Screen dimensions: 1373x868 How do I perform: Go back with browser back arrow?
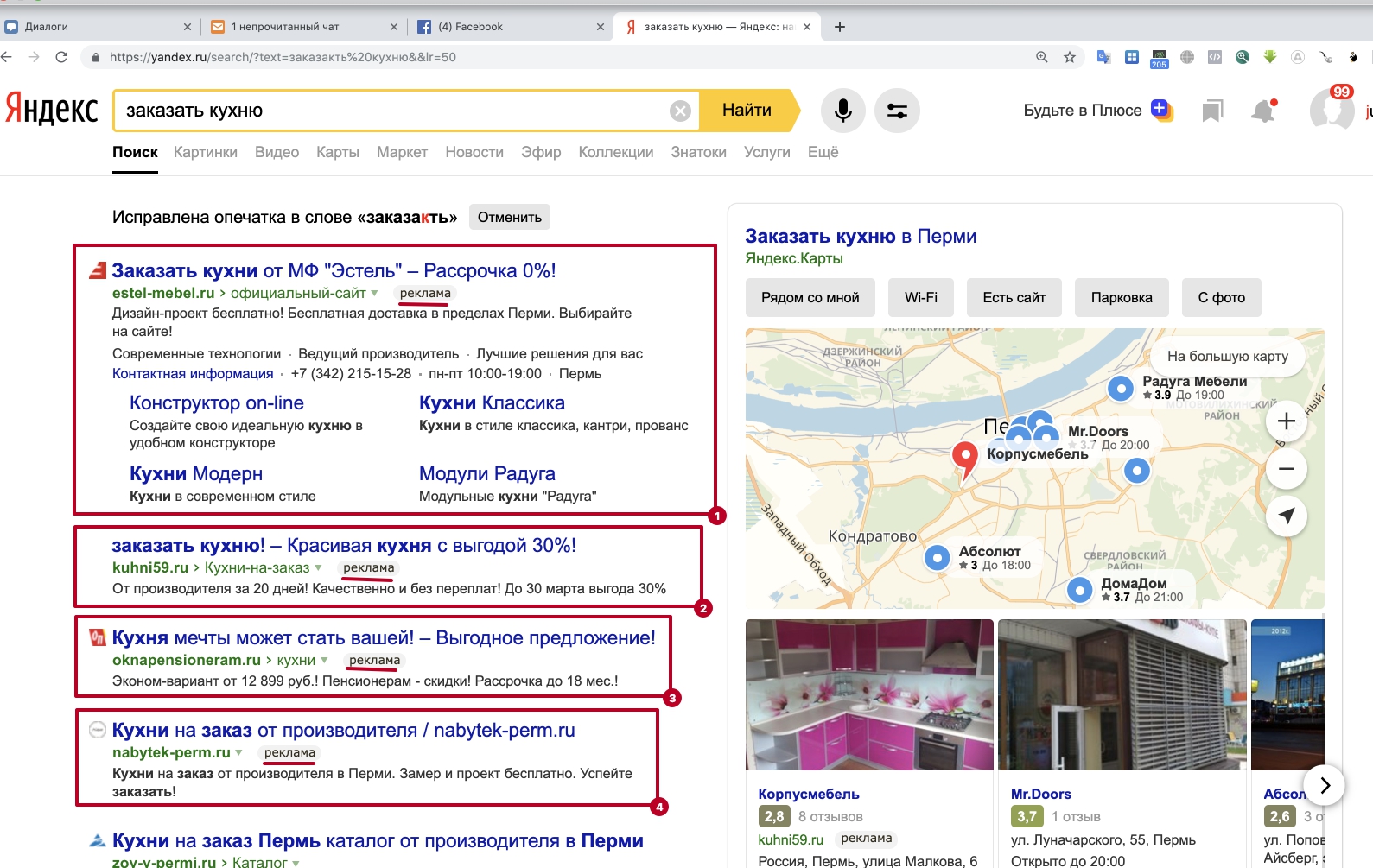[x=7, y=57]
